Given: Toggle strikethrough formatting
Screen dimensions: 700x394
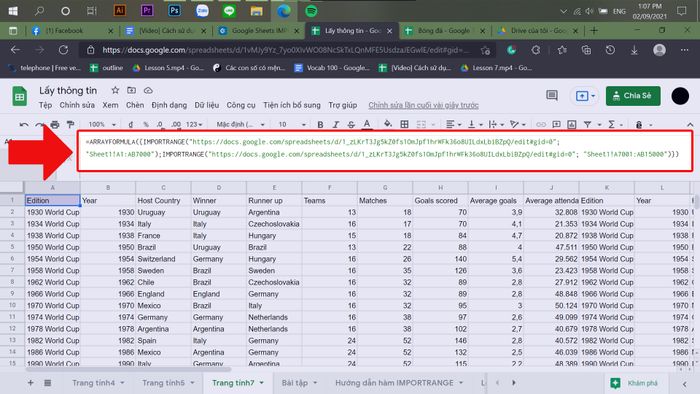Looking at the screenshot, I should click(351, 124).
